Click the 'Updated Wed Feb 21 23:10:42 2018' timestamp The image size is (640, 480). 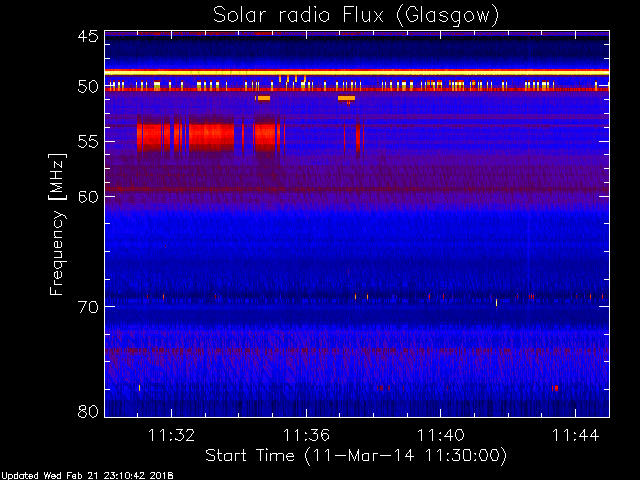87,476
